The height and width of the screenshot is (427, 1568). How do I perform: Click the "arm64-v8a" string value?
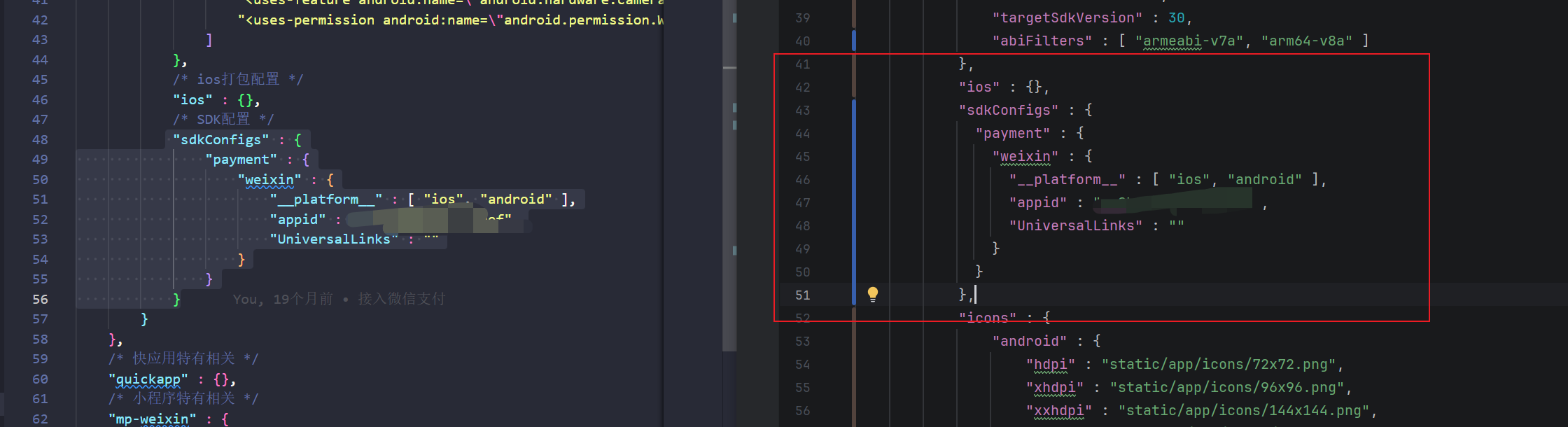[x=1307, y=41]
